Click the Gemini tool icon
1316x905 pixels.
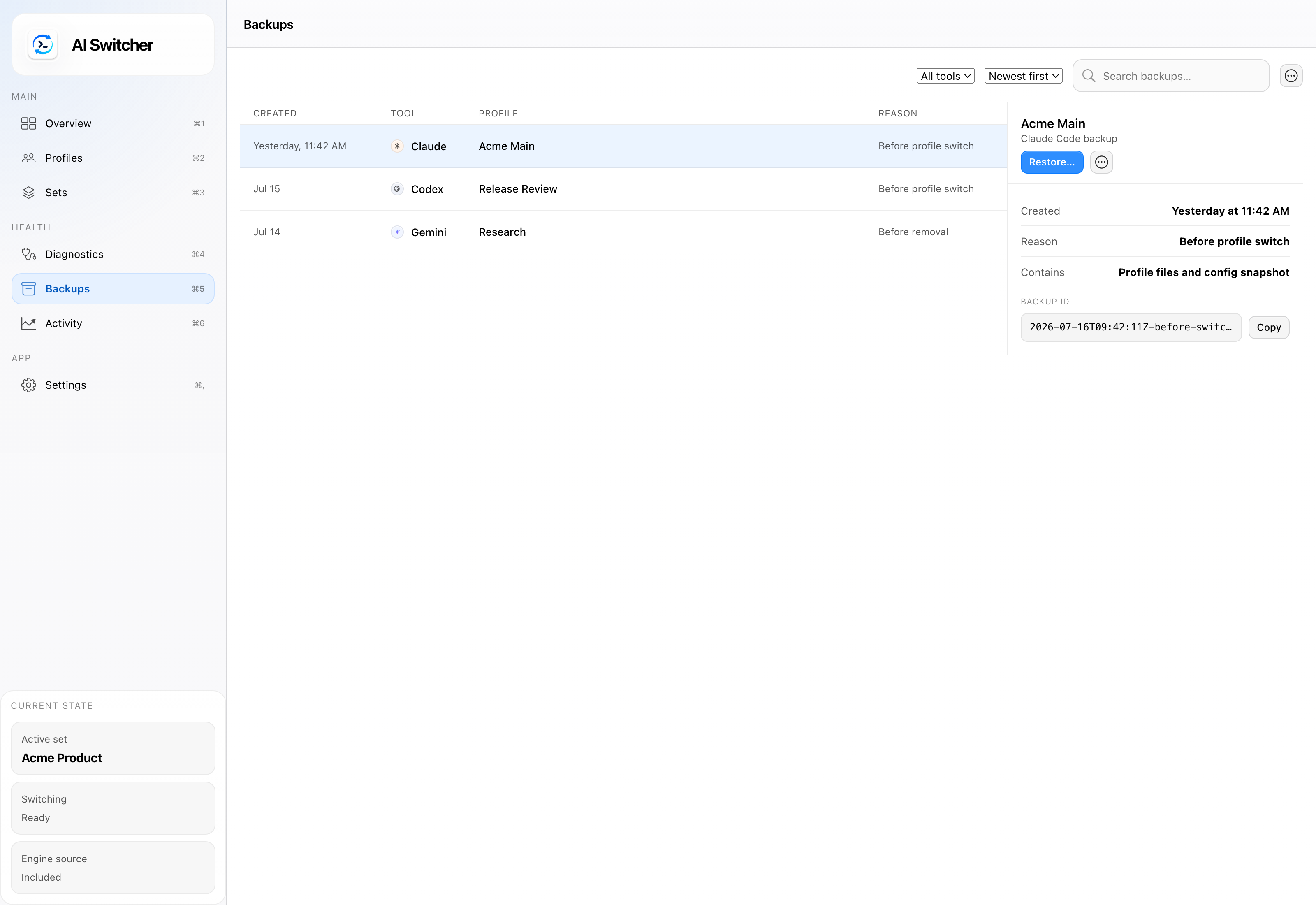397,232
